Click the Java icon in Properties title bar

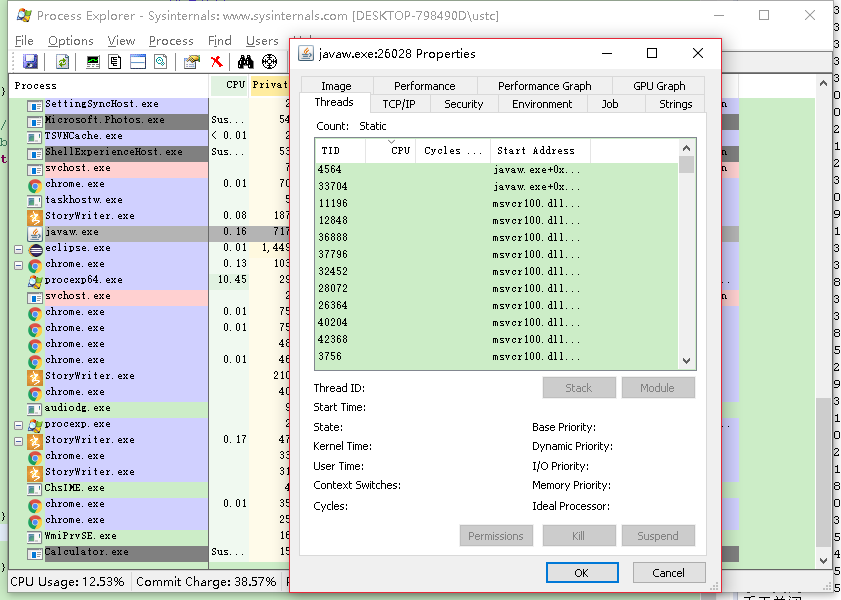coord(306,53)
